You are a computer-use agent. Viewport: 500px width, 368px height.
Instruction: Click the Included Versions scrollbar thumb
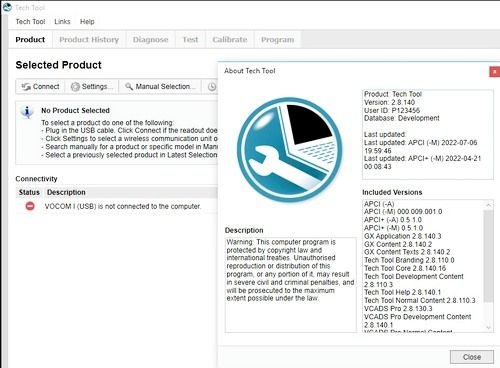tap(488, 256)
